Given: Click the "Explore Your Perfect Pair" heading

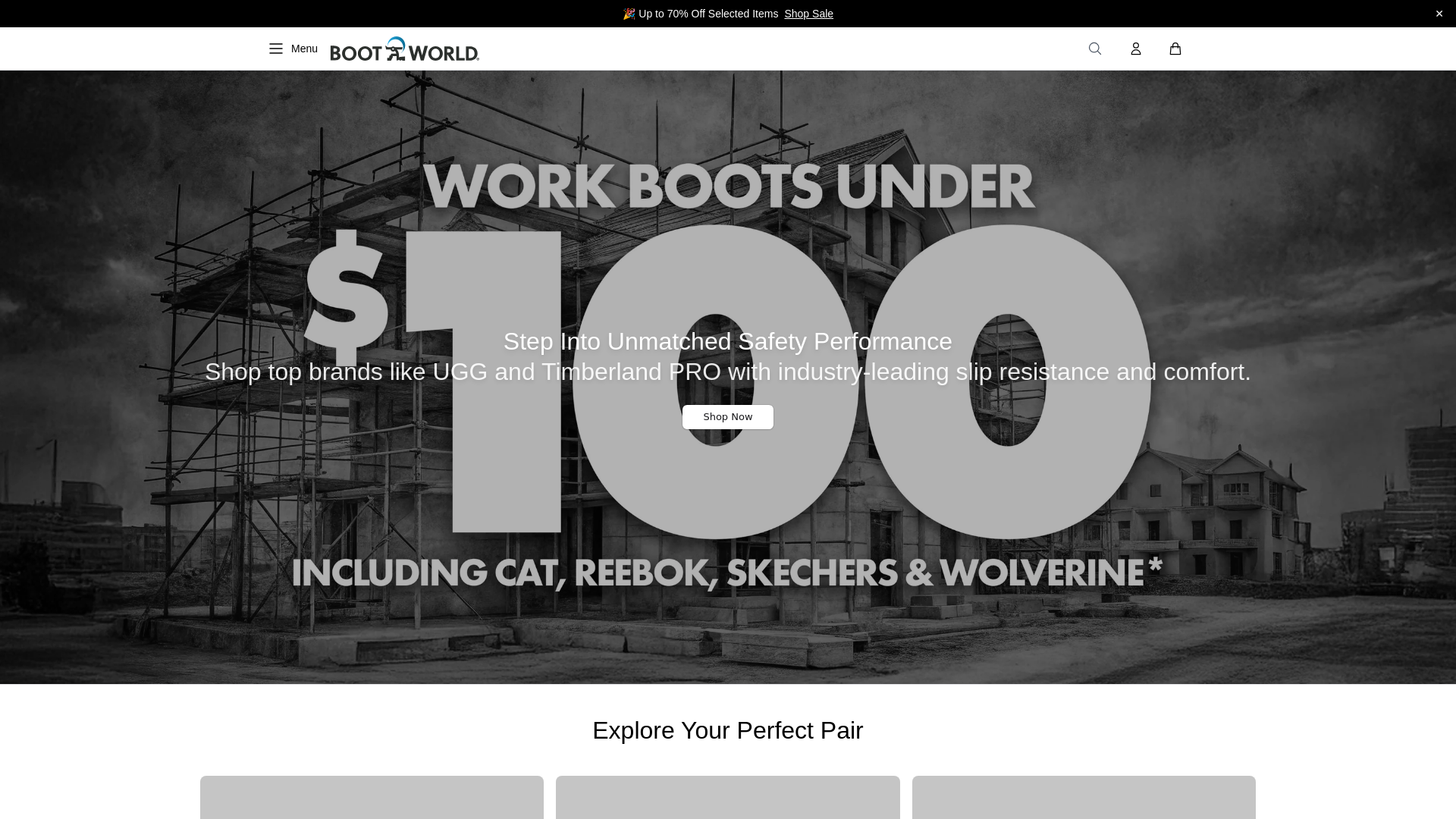Looking at the screenshot, I should tap(728, 730).
